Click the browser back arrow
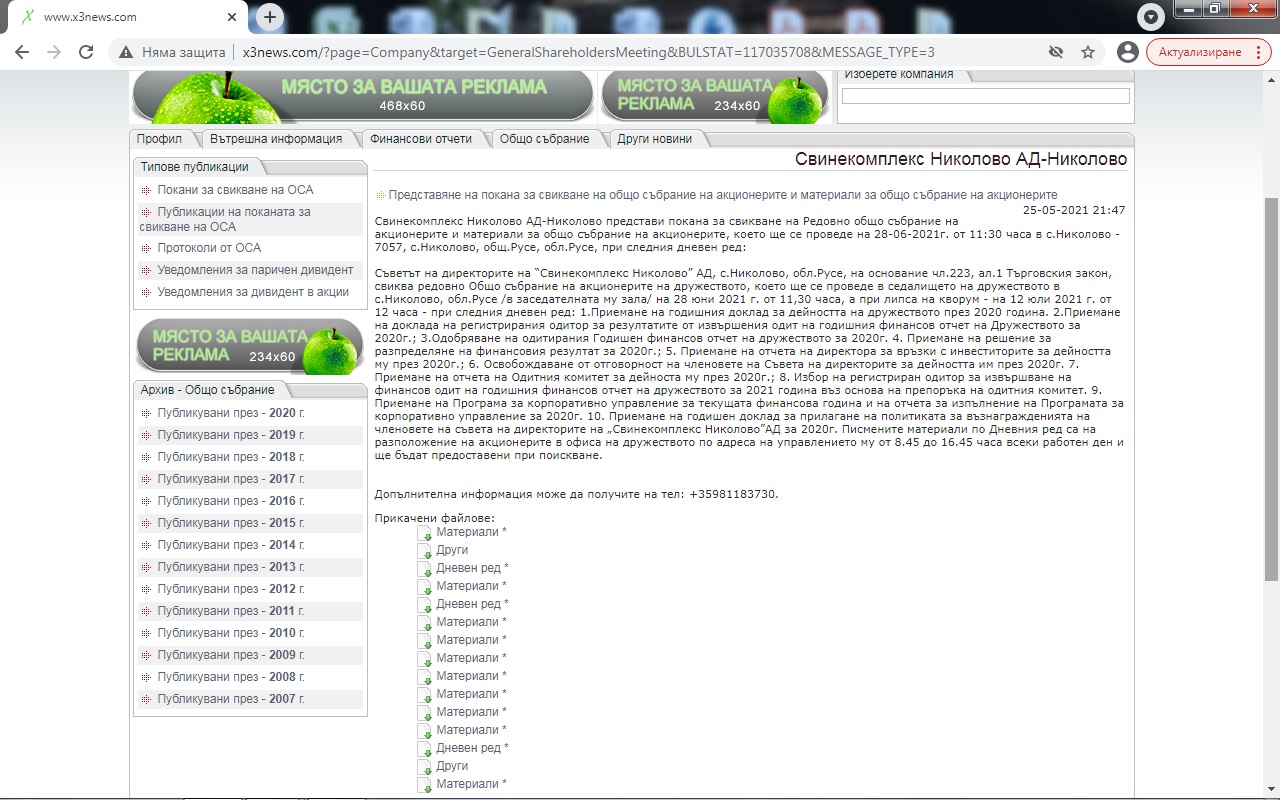This screenshot has width=1280, height=800. click(x=22, y=52)
